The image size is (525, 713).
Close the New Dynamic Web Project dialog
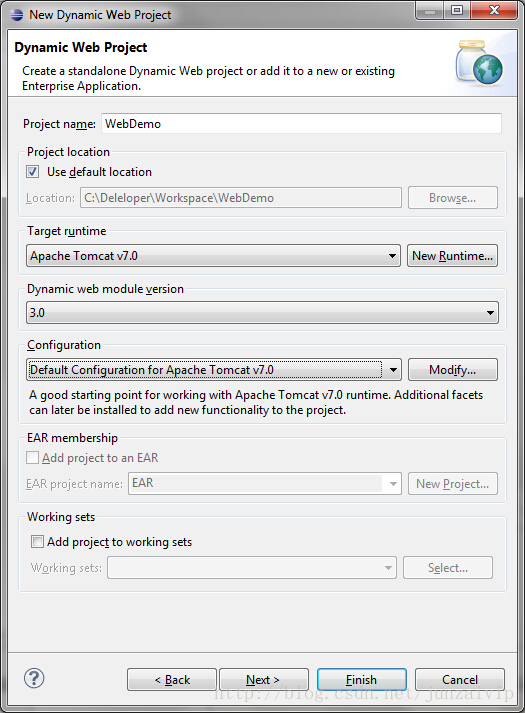pos(494,10)
